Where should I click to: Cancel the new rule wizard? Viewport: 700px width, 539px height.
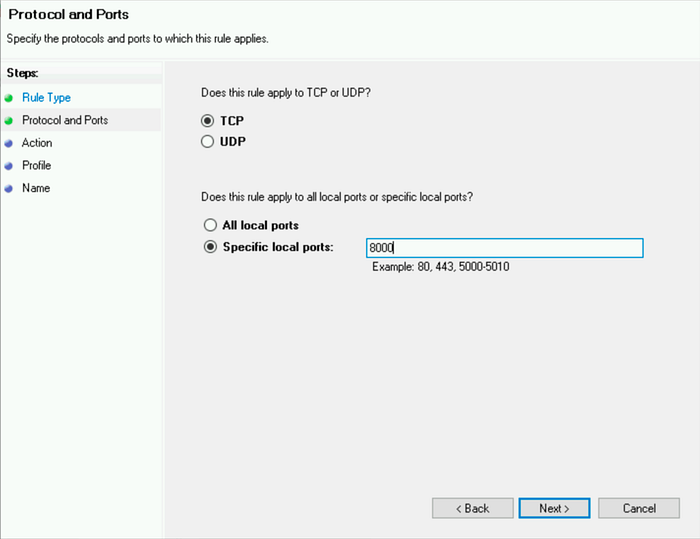(x=639, y=508)
